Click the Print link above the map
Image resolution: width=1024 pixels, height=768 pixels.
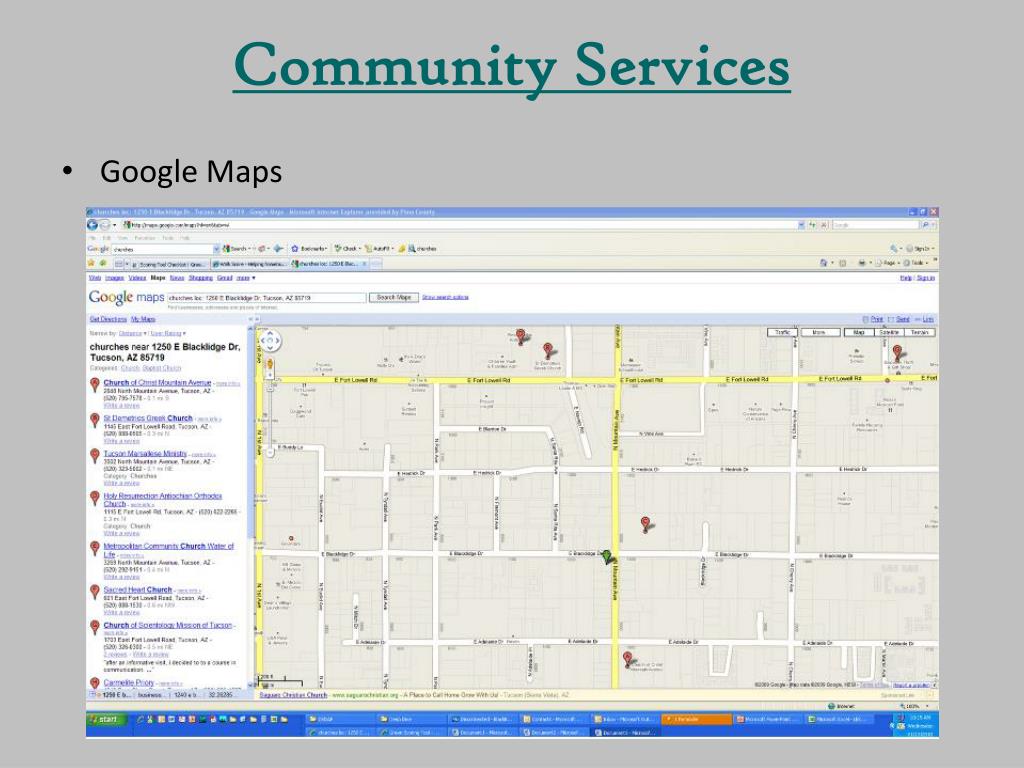(877, 319)
